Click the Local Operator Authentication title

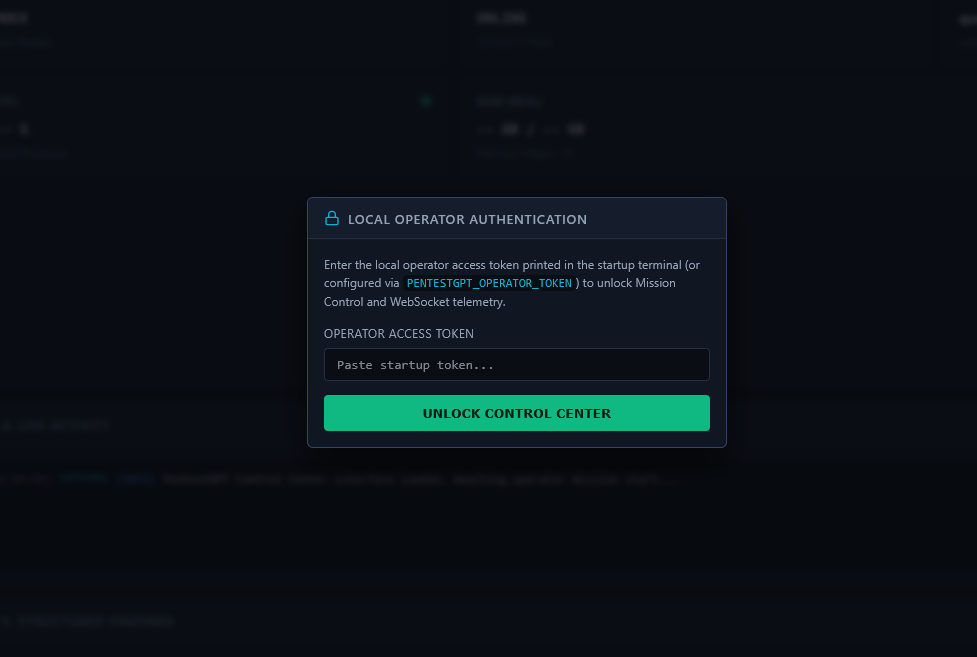pos(467,219)
